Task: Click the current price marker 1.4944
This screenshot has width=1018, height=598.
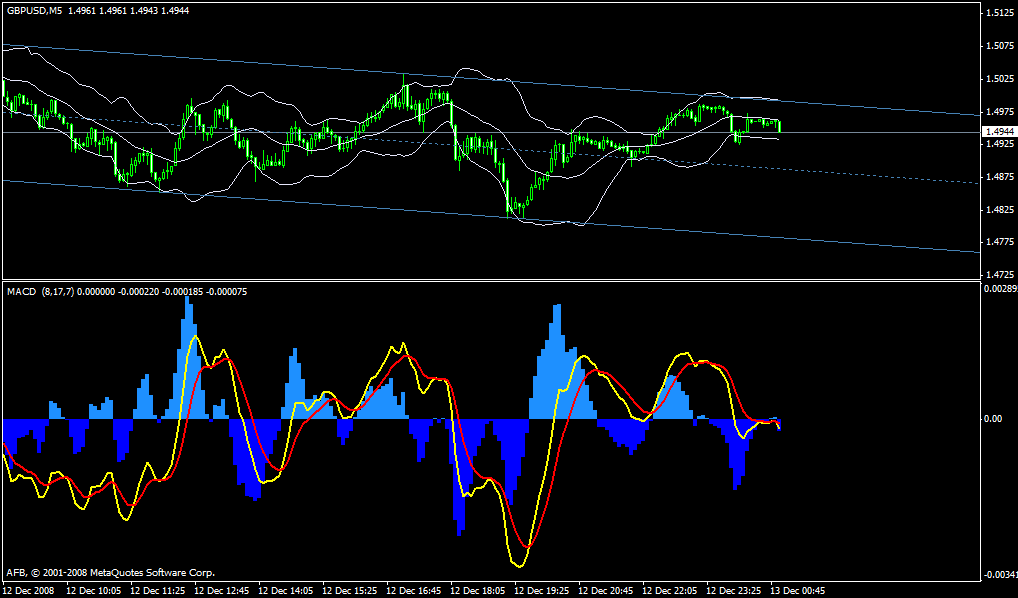Action: 998,132
